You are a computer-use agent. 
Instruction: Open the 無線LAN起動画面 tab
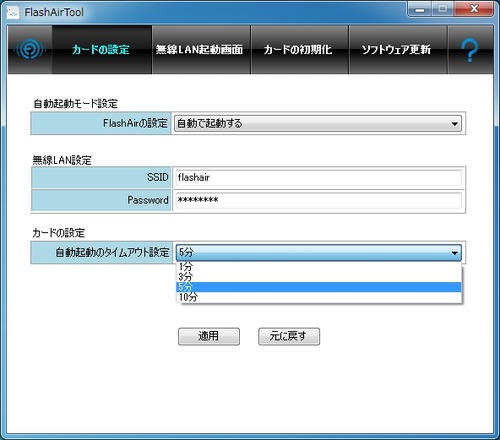tap(201, 49)
